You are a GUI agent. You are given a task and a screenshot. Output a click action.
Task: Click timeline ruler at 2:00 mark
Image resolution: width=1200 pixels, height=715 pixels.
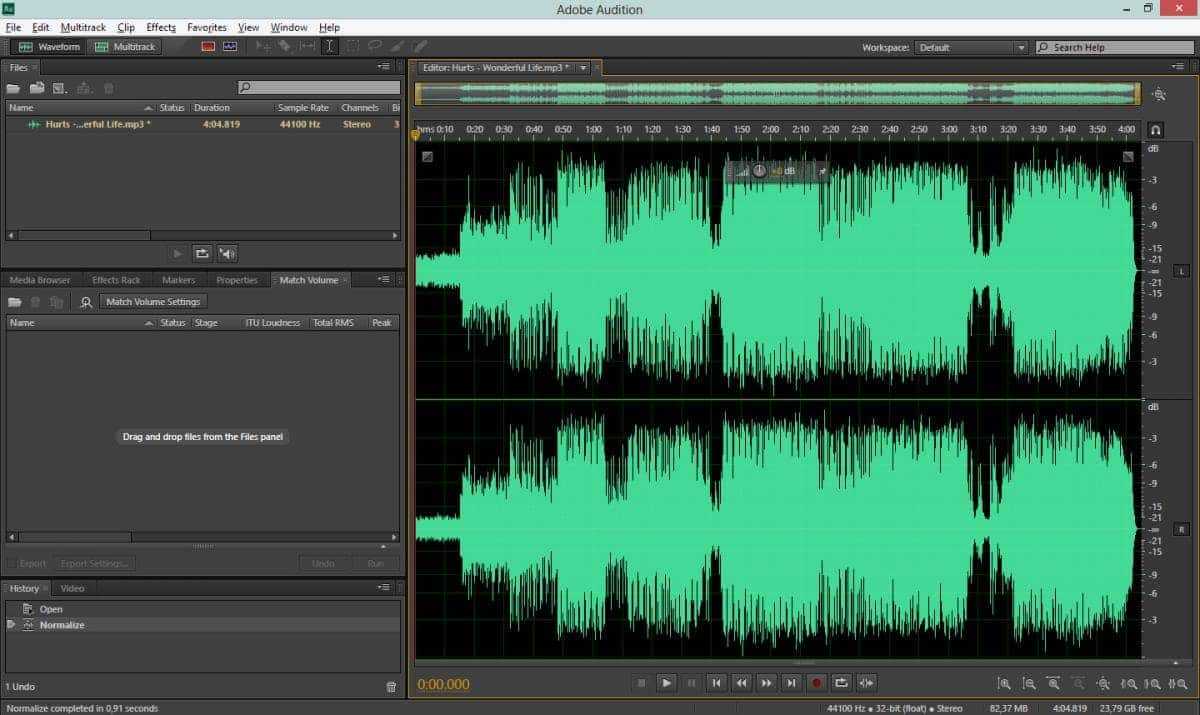point(770,130)
